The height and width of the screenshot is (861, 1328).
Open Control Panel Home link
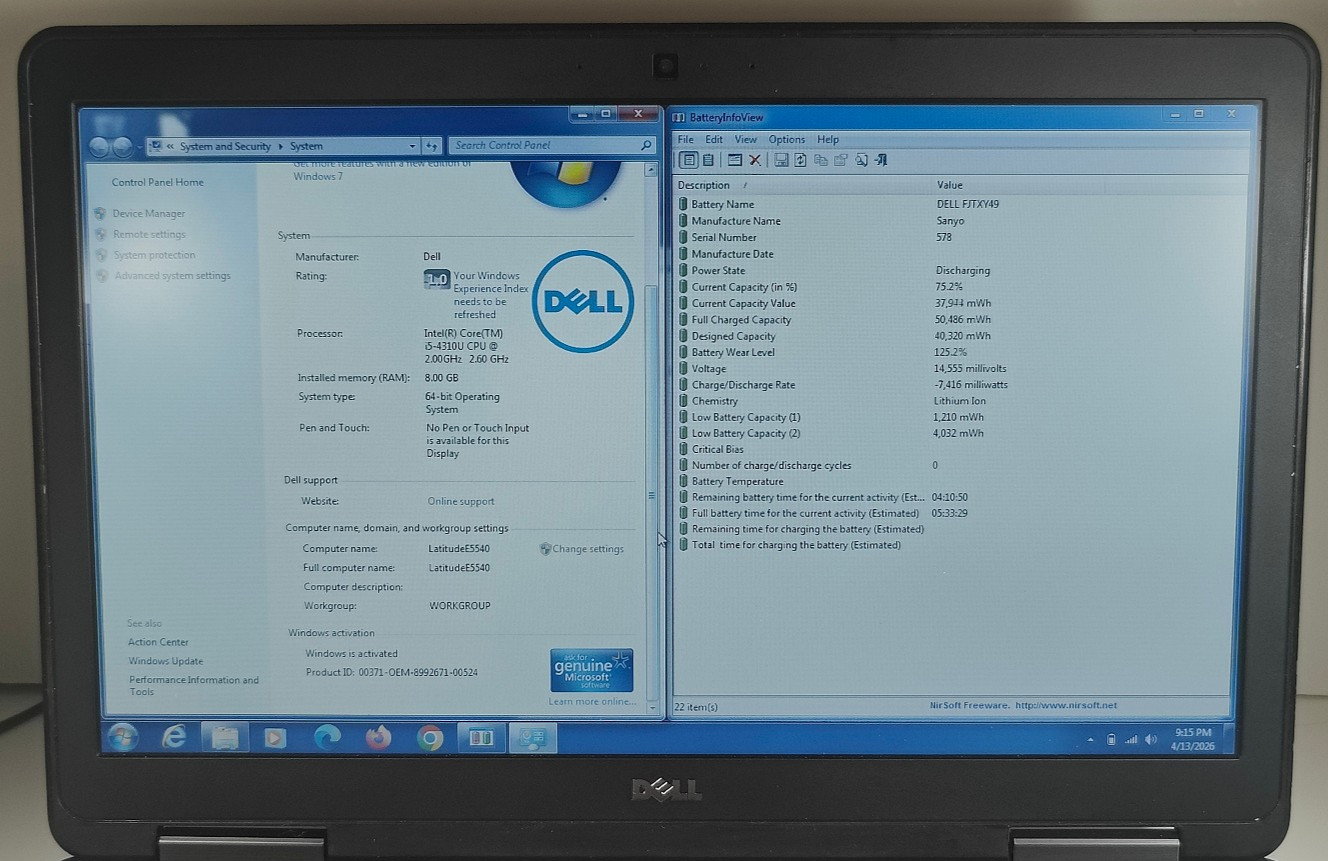(x=157, y=182)
